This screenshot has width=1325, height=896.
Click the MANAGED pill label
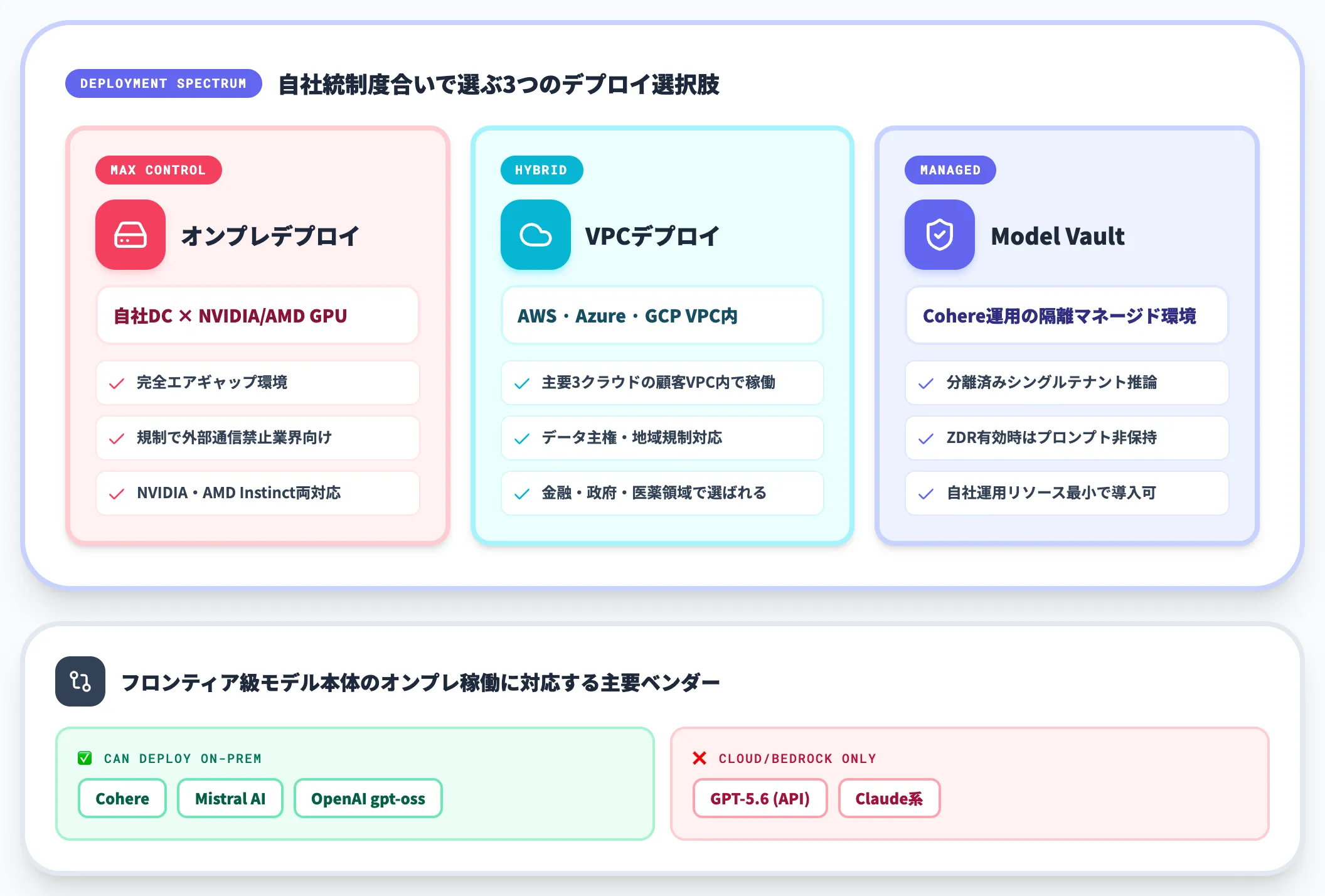(950, 170)
